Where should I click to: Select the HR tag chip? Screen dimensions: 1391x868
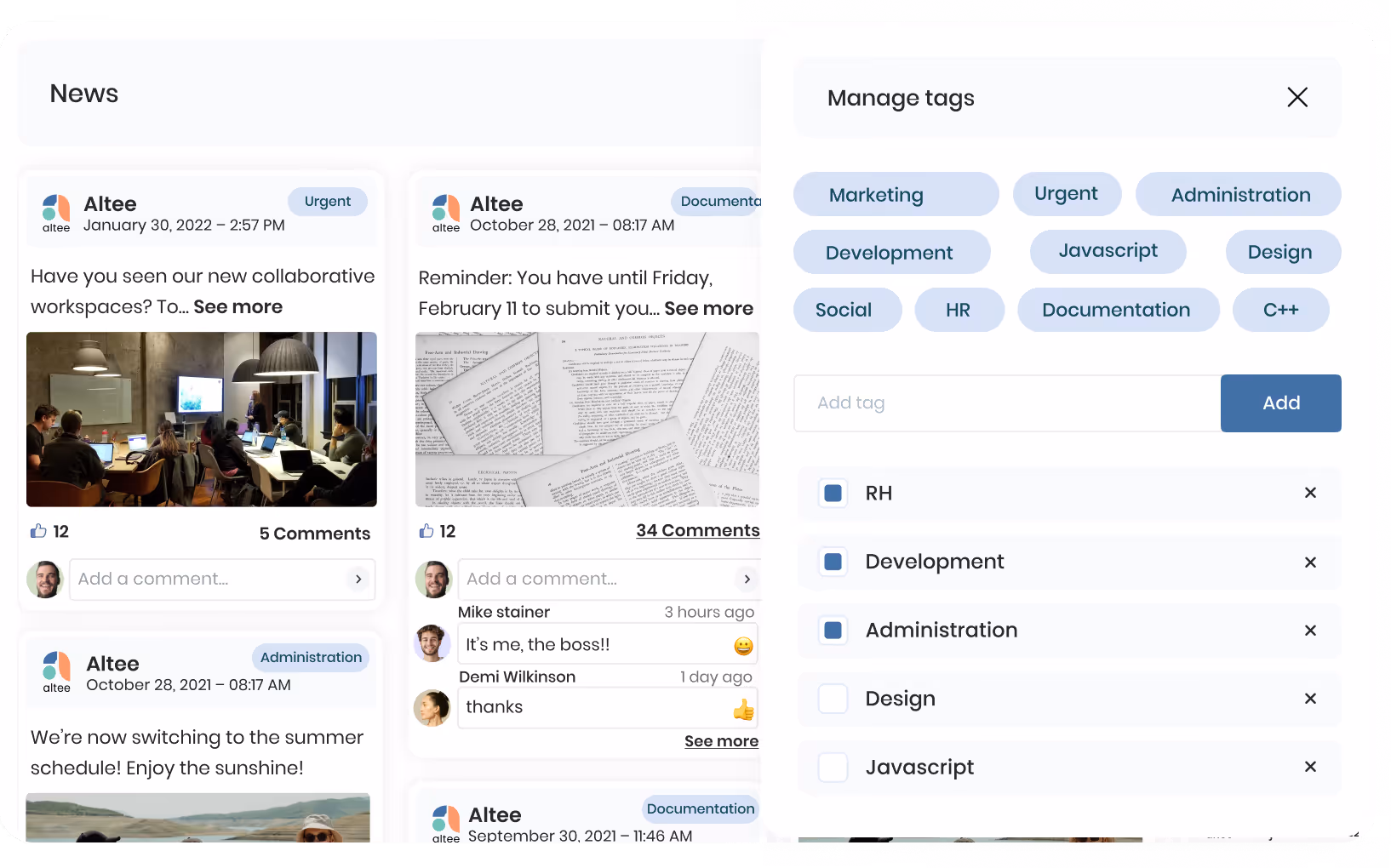959,310
